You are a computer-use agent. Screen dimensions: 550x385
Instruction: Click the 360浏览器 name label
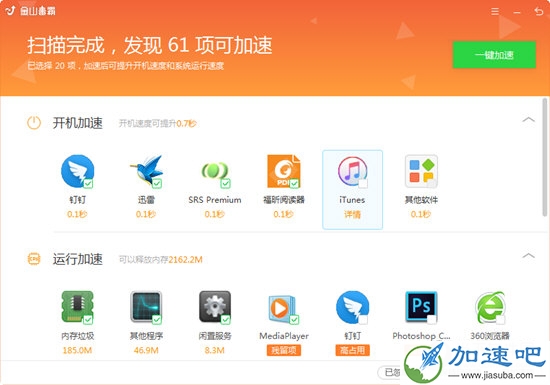(x=490, y=336)
